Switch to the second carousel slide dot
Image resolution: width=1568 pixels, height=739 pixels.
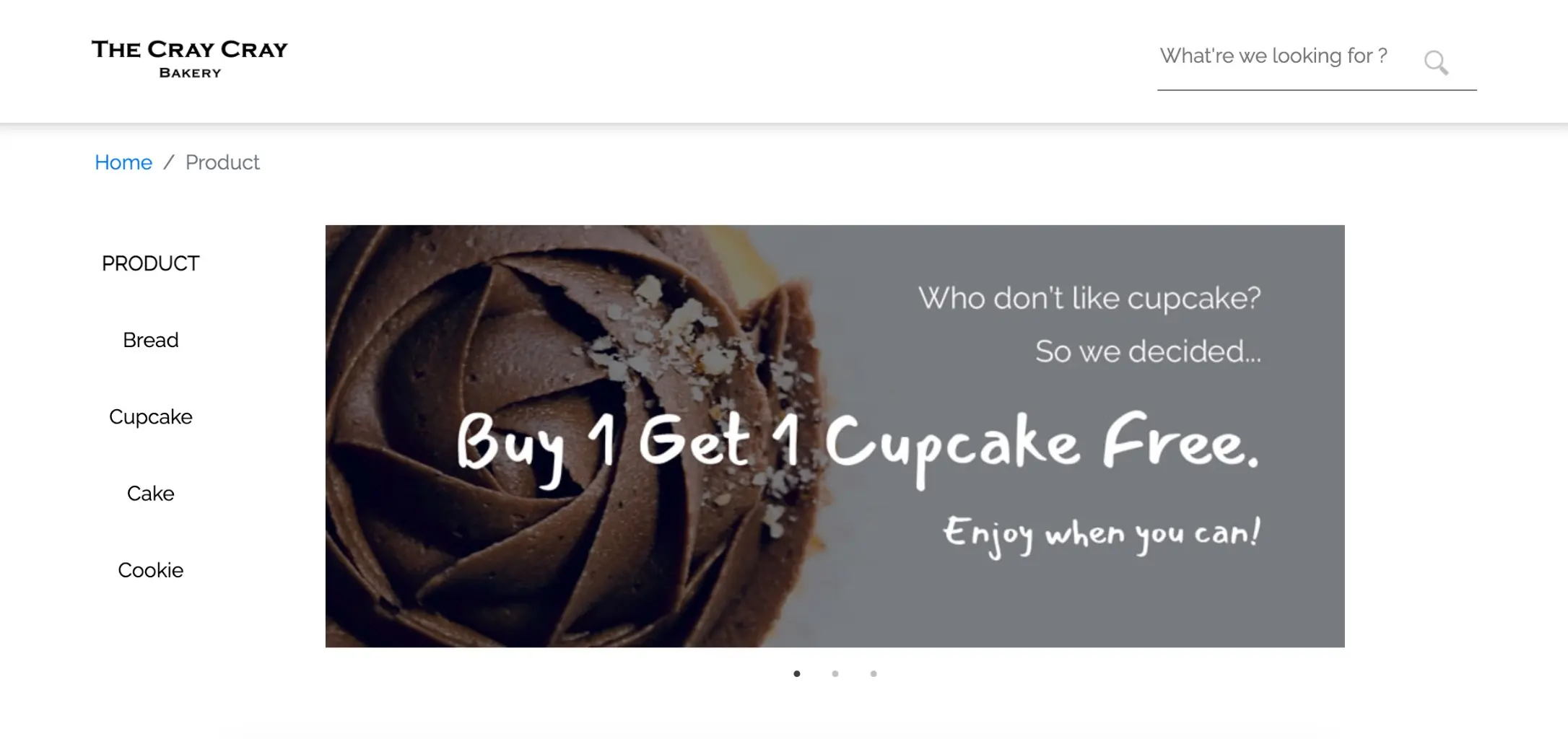click(835, 673)
